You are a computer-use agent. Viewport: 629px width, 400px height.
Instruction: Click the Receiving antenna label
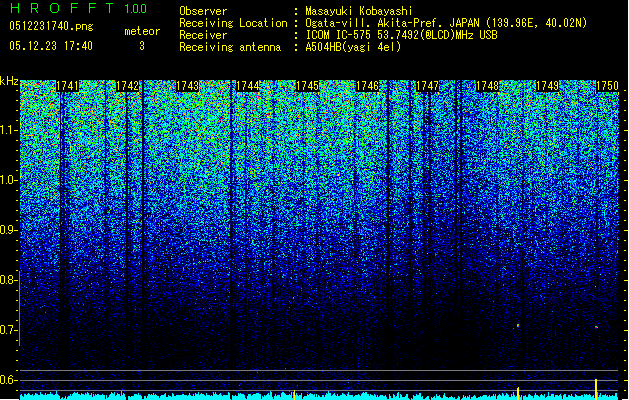pos(230,47)
